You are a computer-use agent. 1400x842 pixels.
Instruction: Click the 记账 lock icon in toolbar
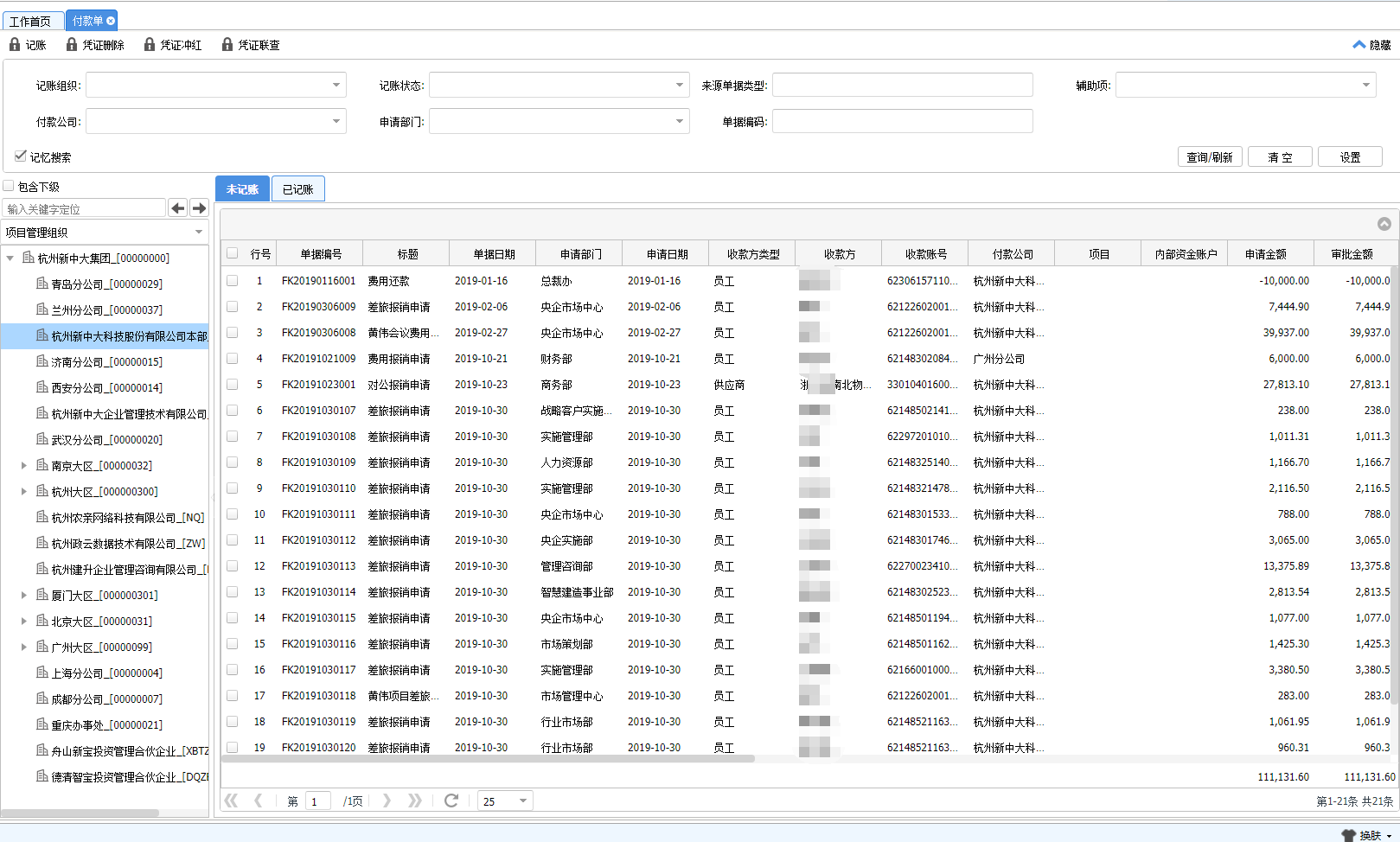click(x=15, y=44)
